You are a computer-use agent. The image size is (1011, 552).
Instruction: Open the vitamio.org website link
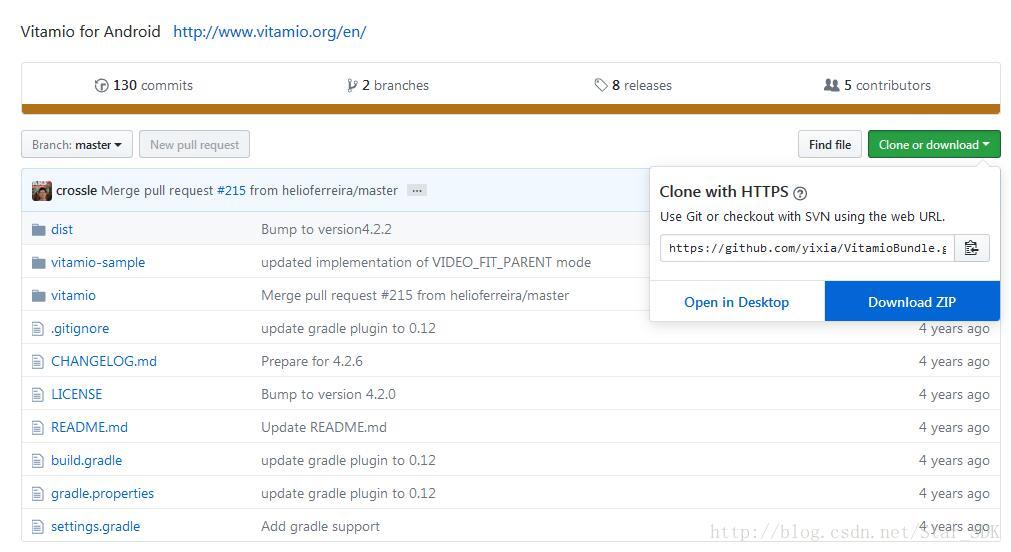270,32
